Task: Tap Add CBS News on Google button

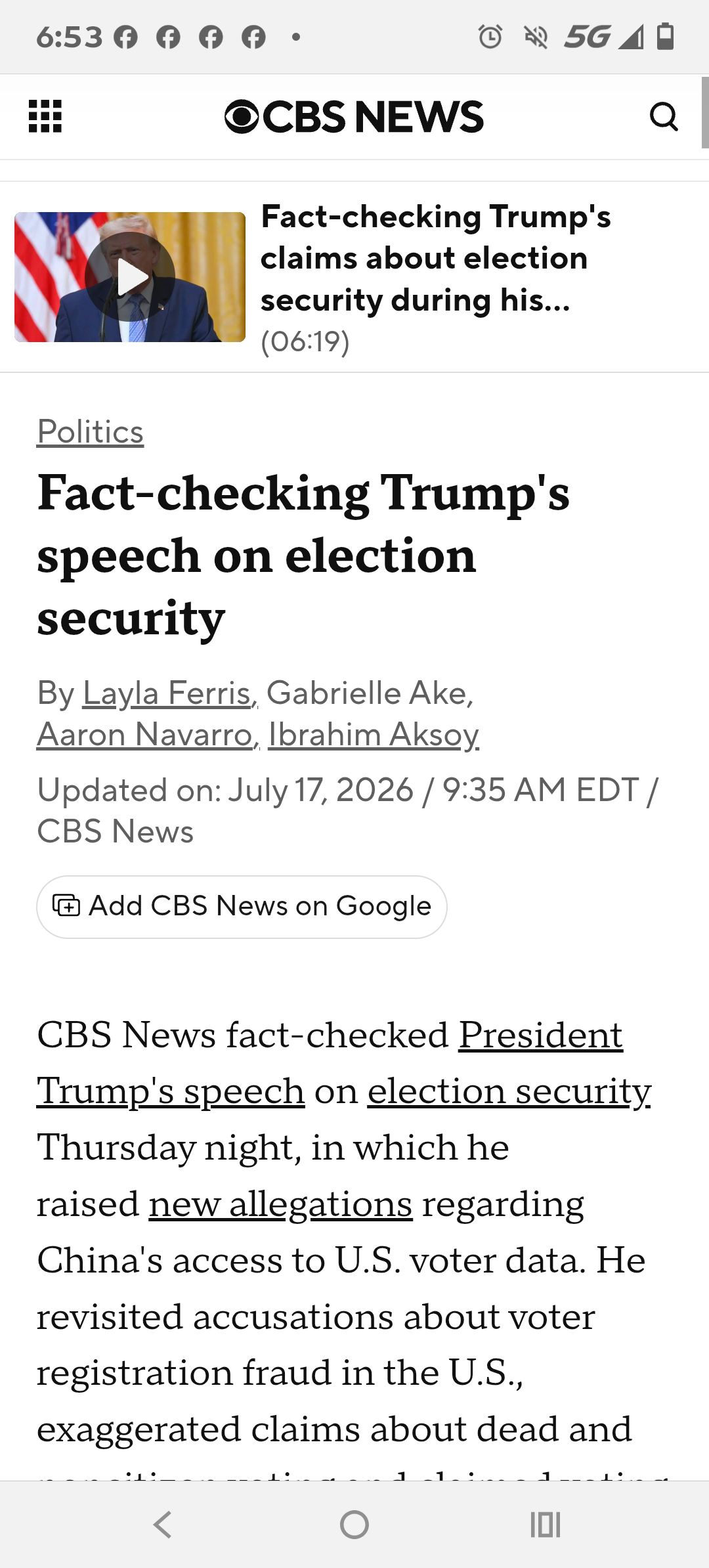Action: 242,907
